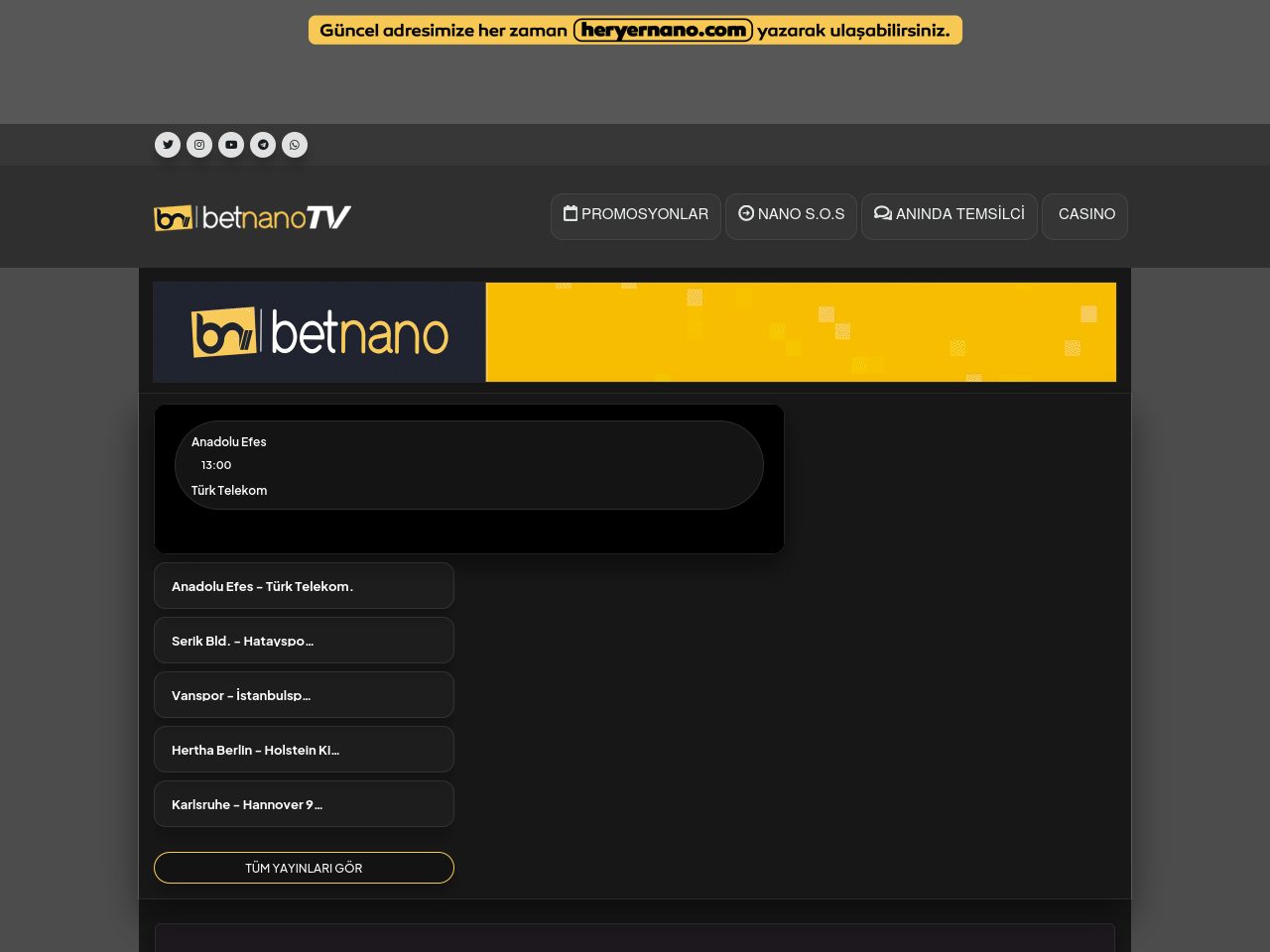The image size is (1270, 952).
Task: Open the CASINO menu item
Action: 1084,216
